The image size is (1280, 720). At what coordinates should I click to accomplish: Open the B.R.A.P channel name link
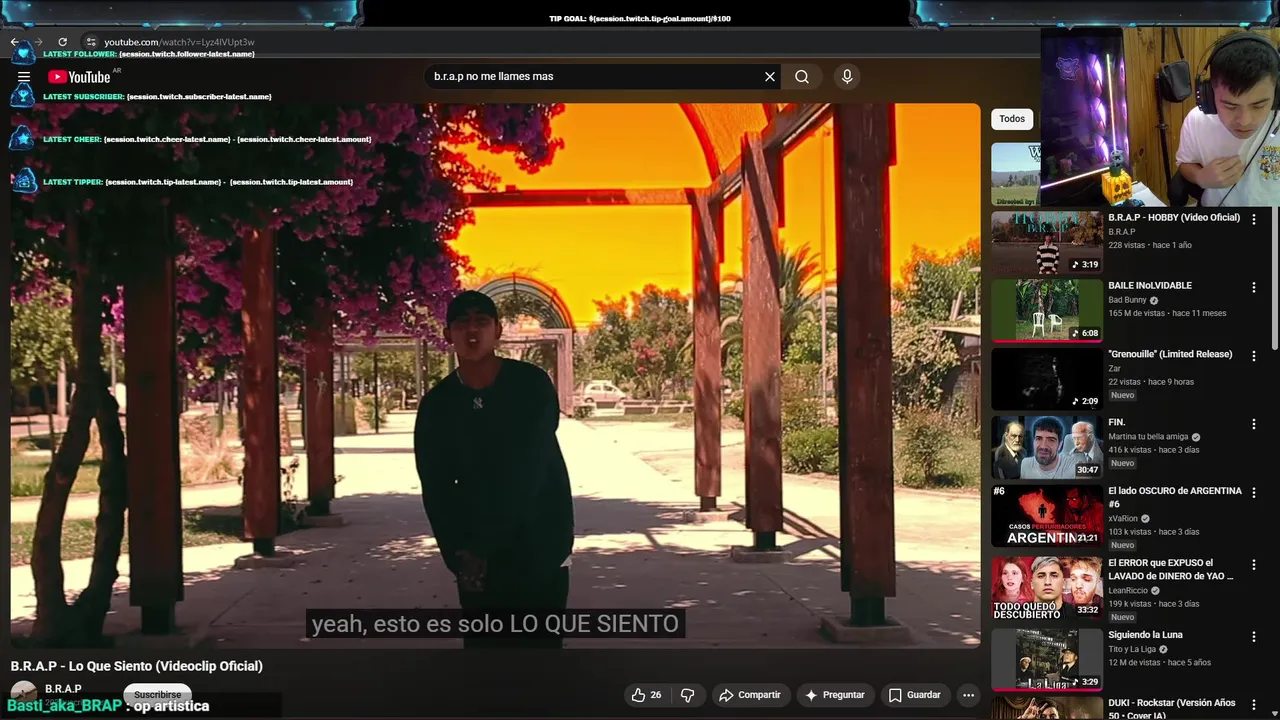[63, 689]
